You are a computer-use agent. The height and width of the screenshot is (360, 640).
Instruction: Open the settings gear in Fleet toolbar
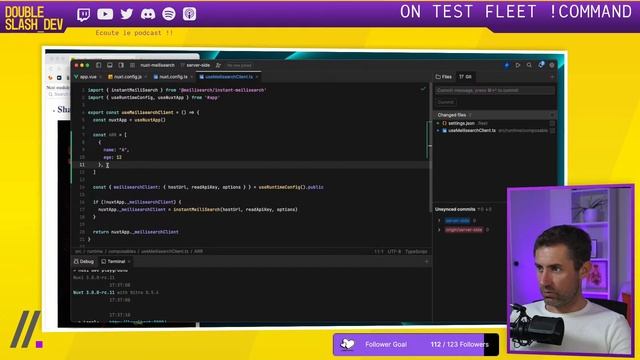coord(552,65)
